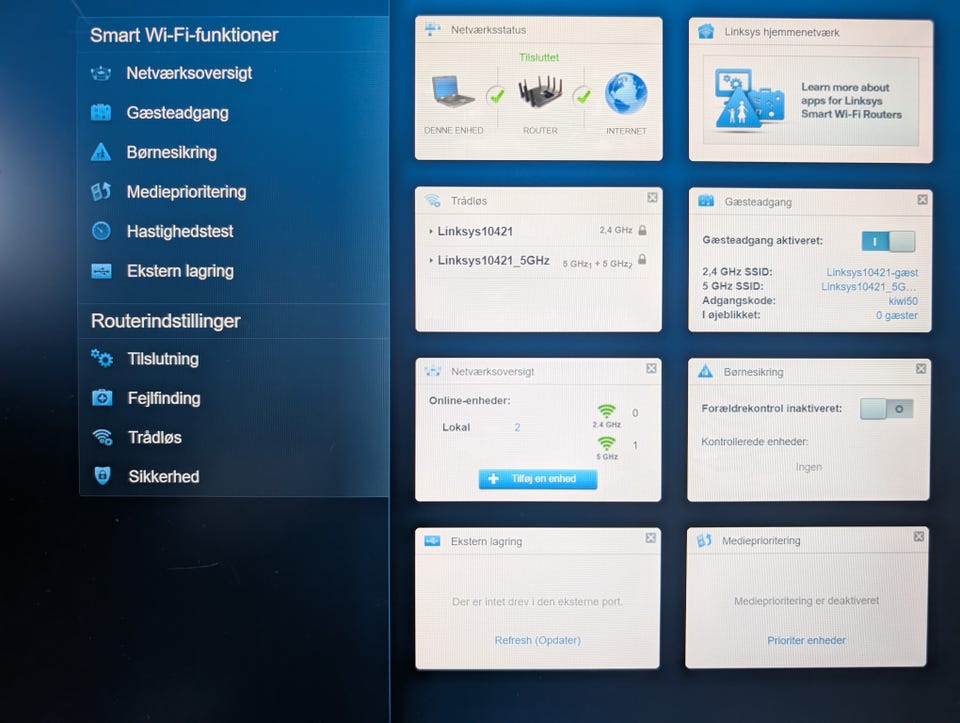Click the truncated 5 GHz guest SSID link
Screen dimensions: 960x723
(x=869, y=287)
